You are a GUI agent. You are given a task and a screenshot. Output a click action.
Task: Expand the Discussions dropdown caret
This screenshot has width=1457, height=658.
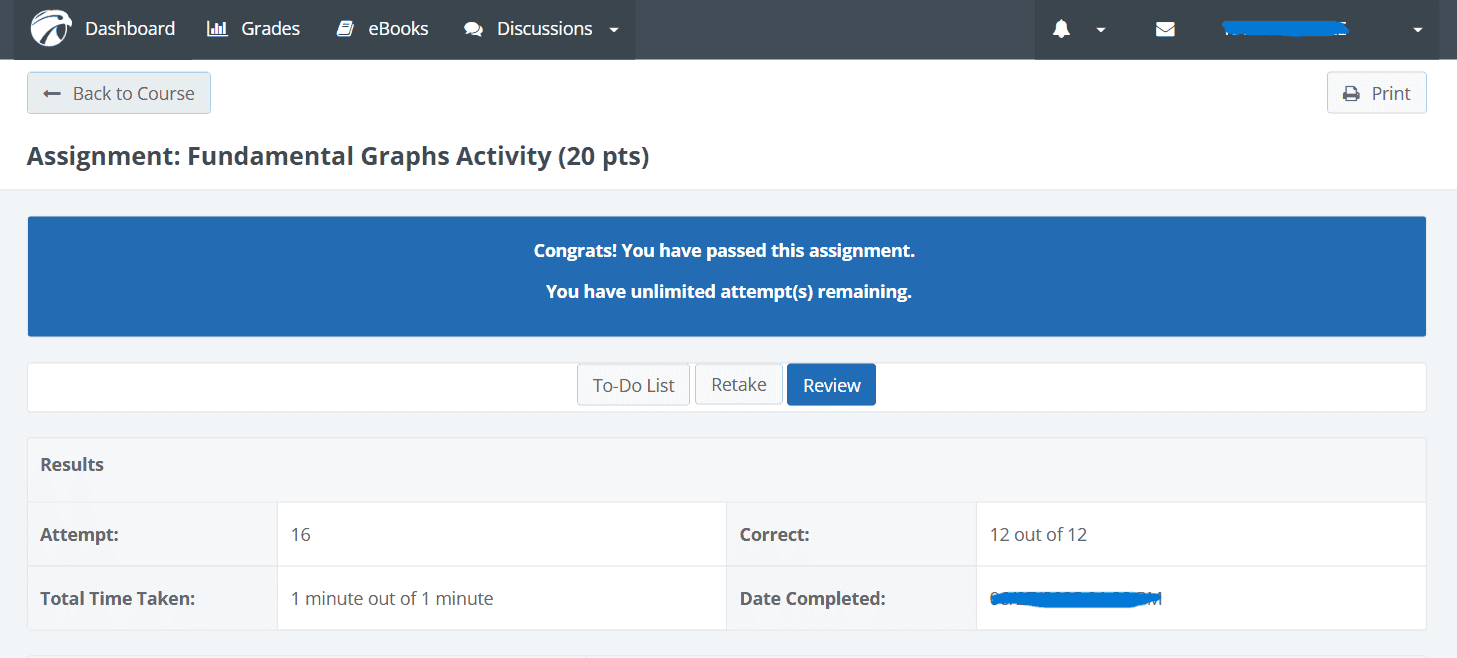[x=614, y=30]
